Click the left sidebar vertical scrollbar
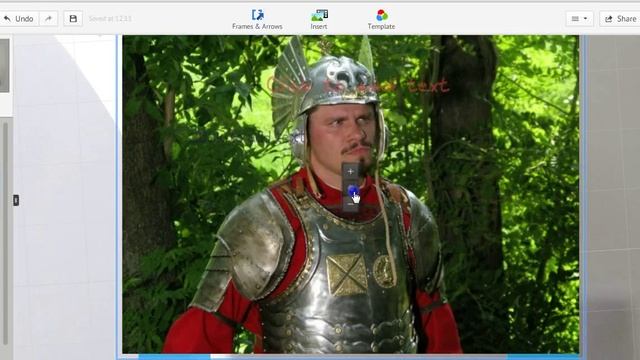640x360 pixels. pyautogui.click(x=5, y=233)
